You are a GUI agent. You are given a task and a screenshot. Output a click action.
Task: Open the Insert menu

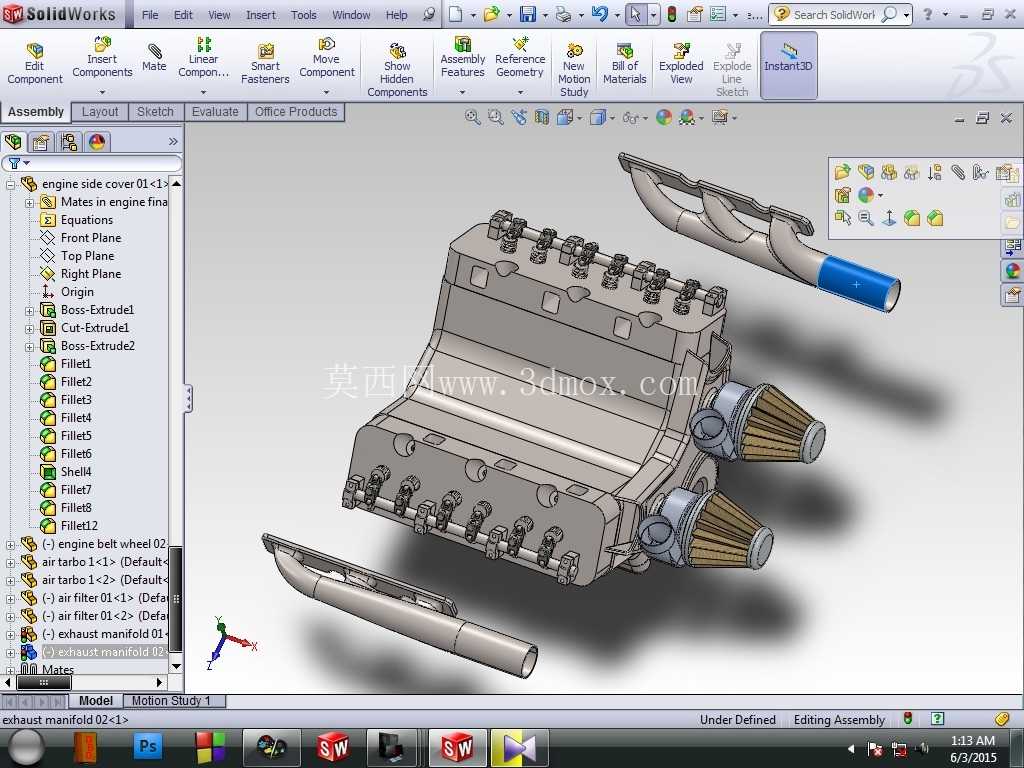pyautogui.click(x=261, y=14)
